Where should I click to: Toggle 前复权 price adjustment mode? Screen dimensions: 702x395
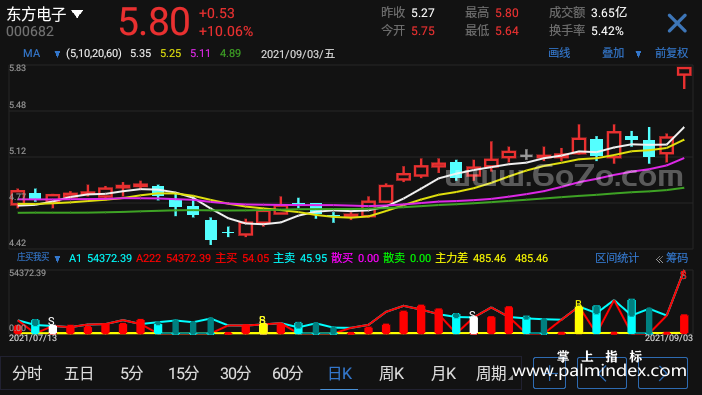(x=671, y=53)
